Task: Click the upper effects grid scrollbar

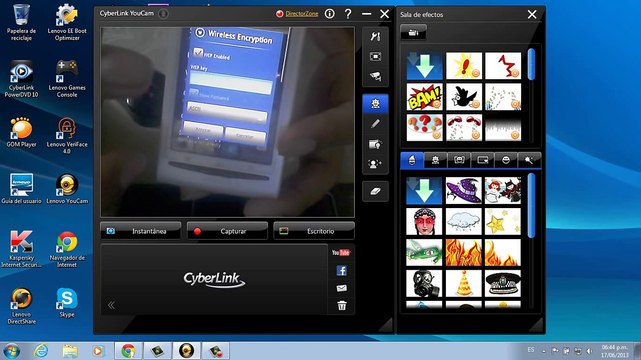Action: pyautogui.click(x=531, y=65)
